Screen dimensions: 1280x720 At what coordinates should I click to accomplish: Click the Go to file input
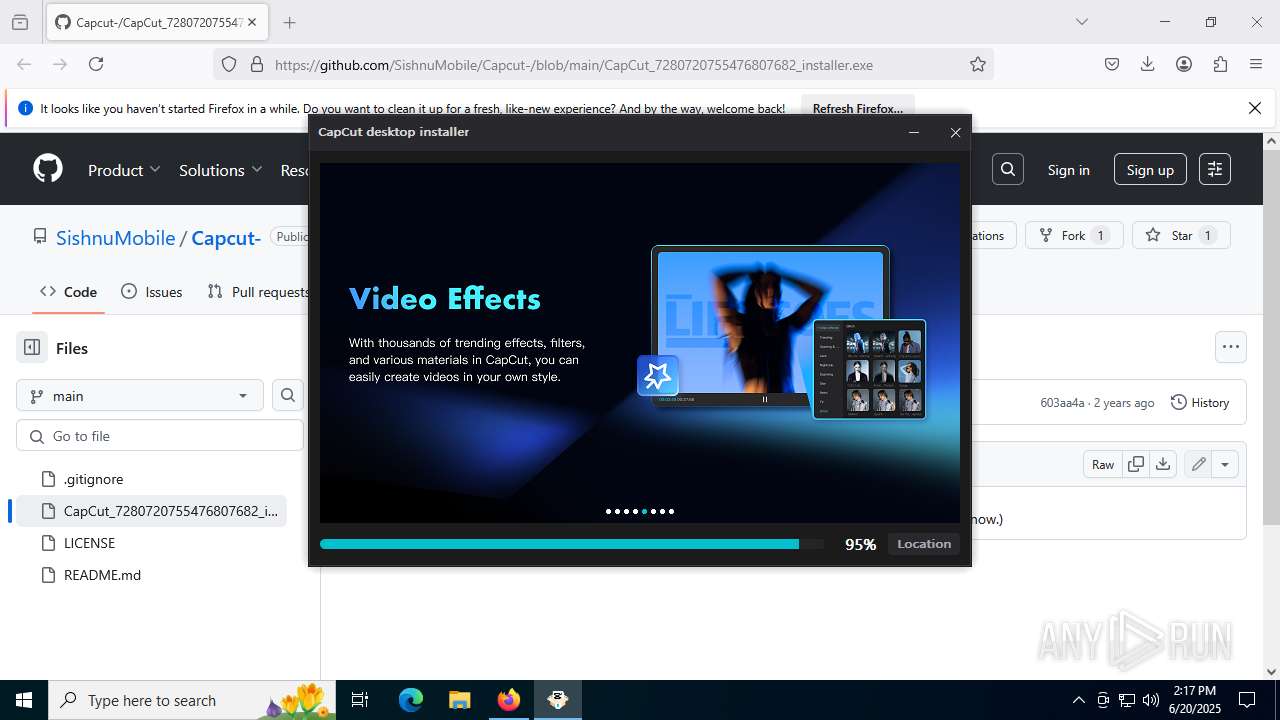pos(160,436)
